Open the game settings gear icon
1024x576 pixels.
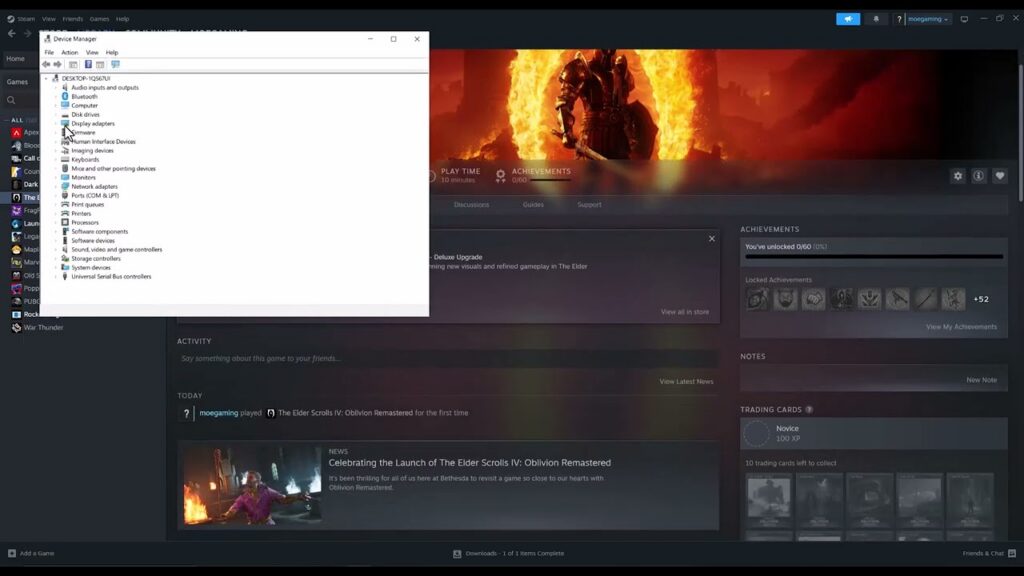[957, 176]
